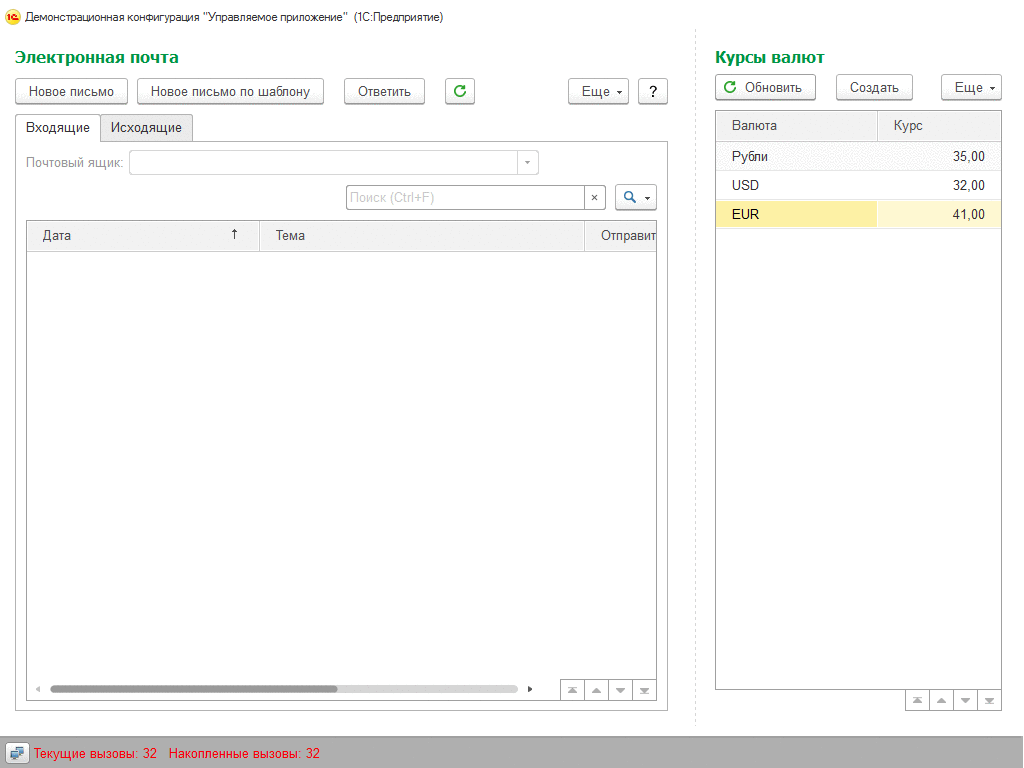
Task: Select the EUR currency row
Action: pos(858,214)
